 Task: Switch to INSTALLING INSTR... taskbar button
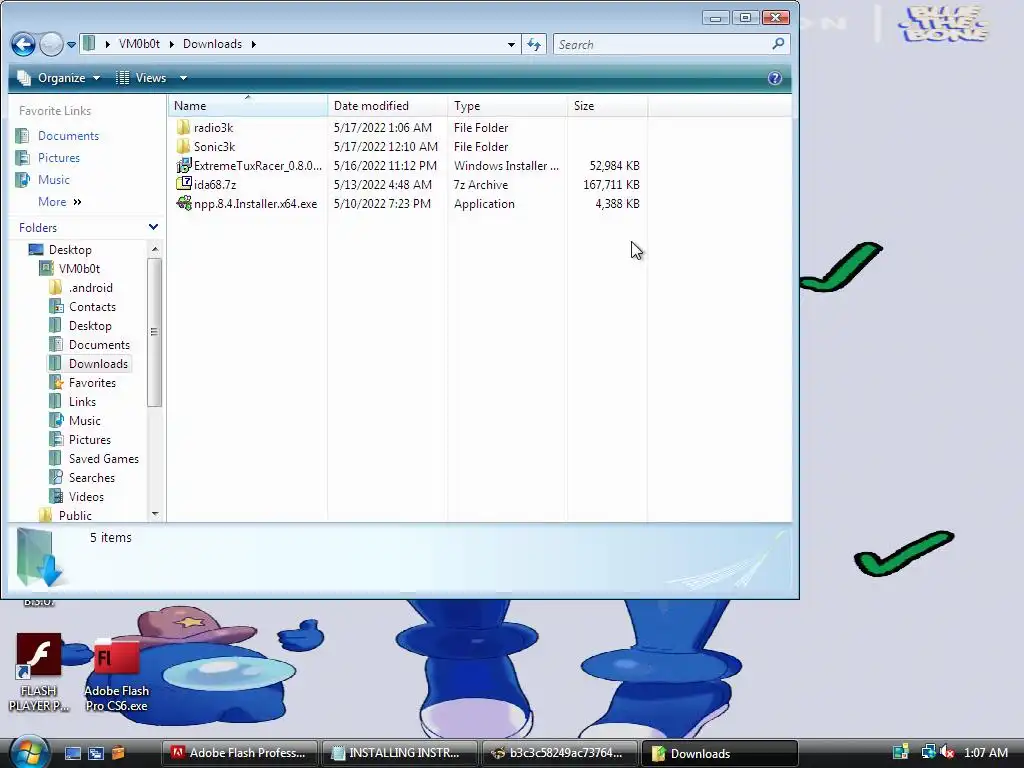399,753
